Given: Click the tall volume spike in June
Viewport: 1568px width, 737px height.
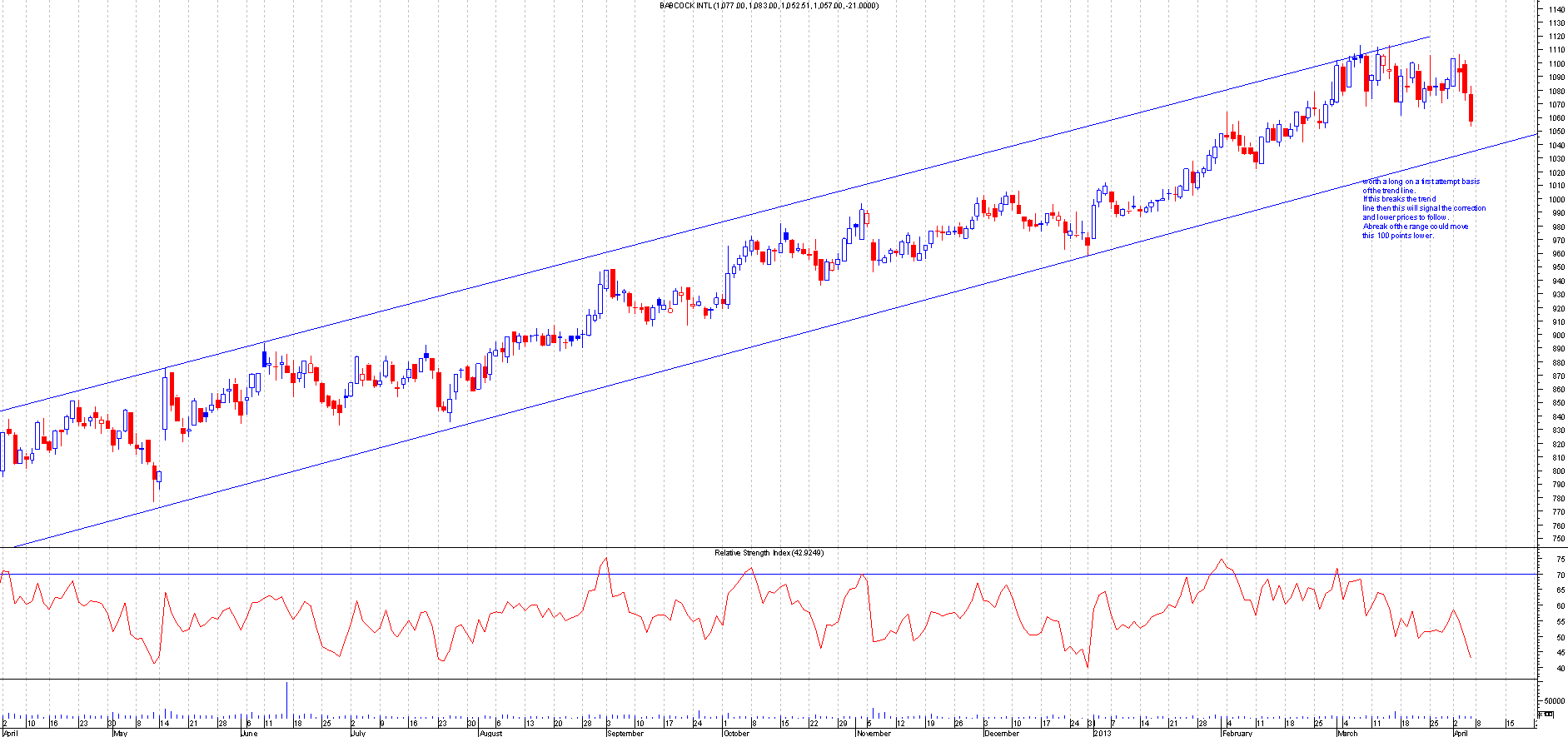Looking at the screenshot, I should [287, 700].
